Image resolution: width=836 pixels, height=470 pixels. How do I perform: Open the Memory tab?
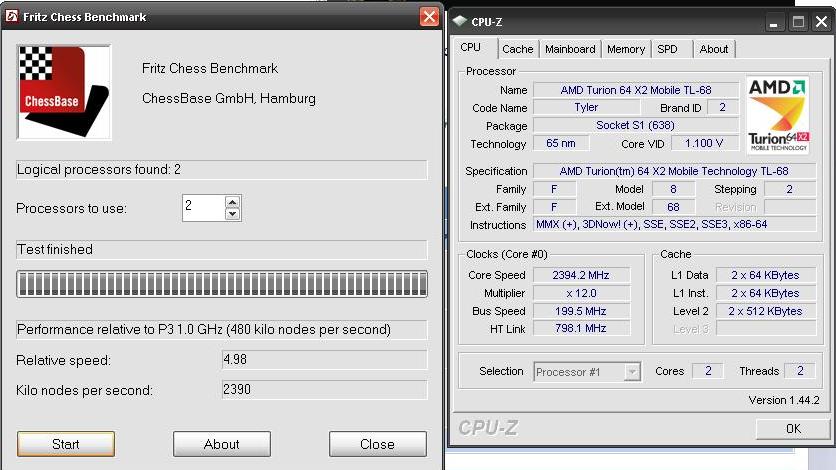pyautogui.click(x=626, y=49)
